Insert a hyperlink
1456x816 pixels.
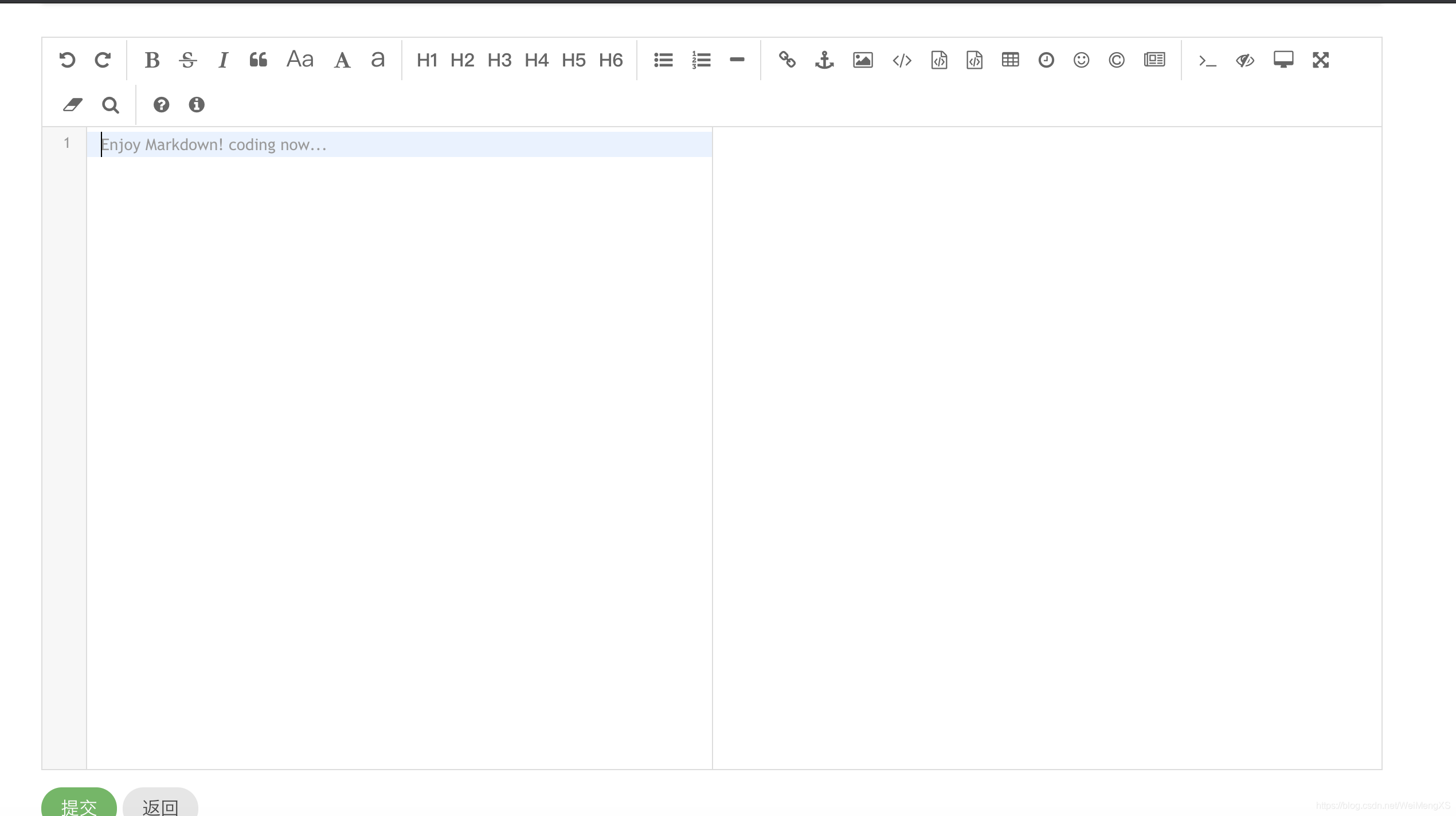tap(787, 60)
